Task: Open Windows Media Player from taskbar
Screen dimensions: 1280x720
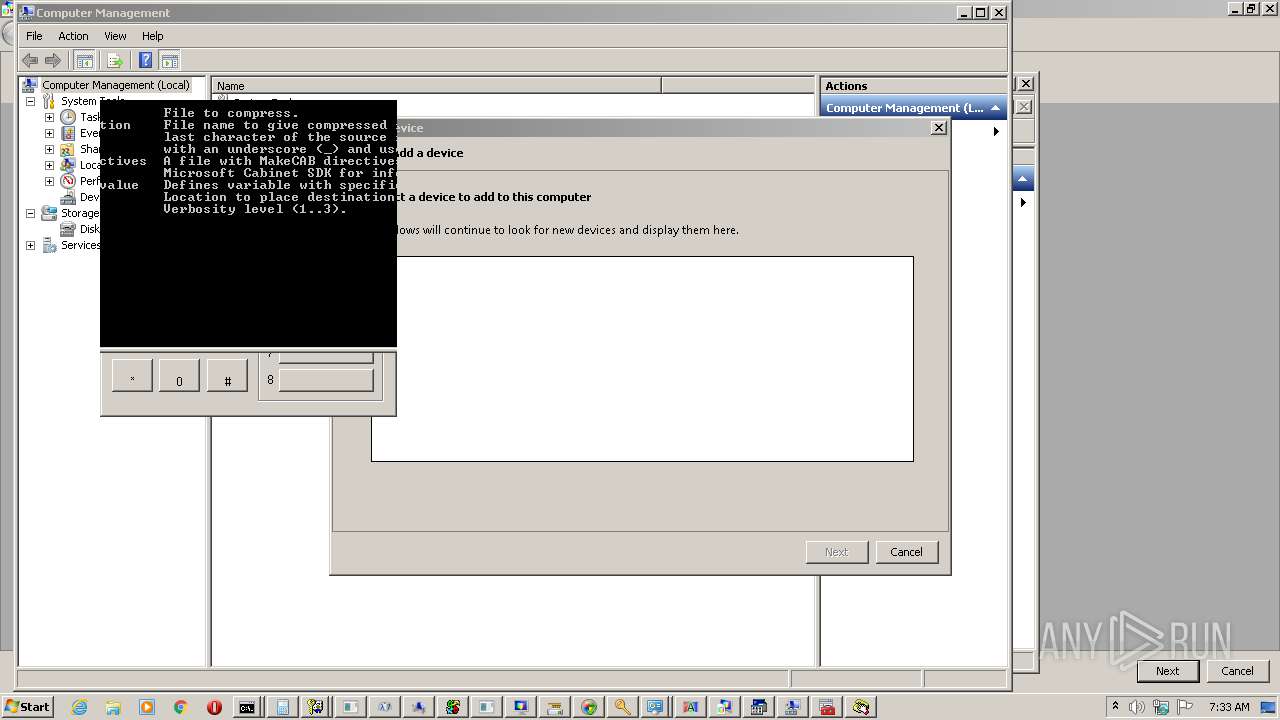Action: [147, 707]
